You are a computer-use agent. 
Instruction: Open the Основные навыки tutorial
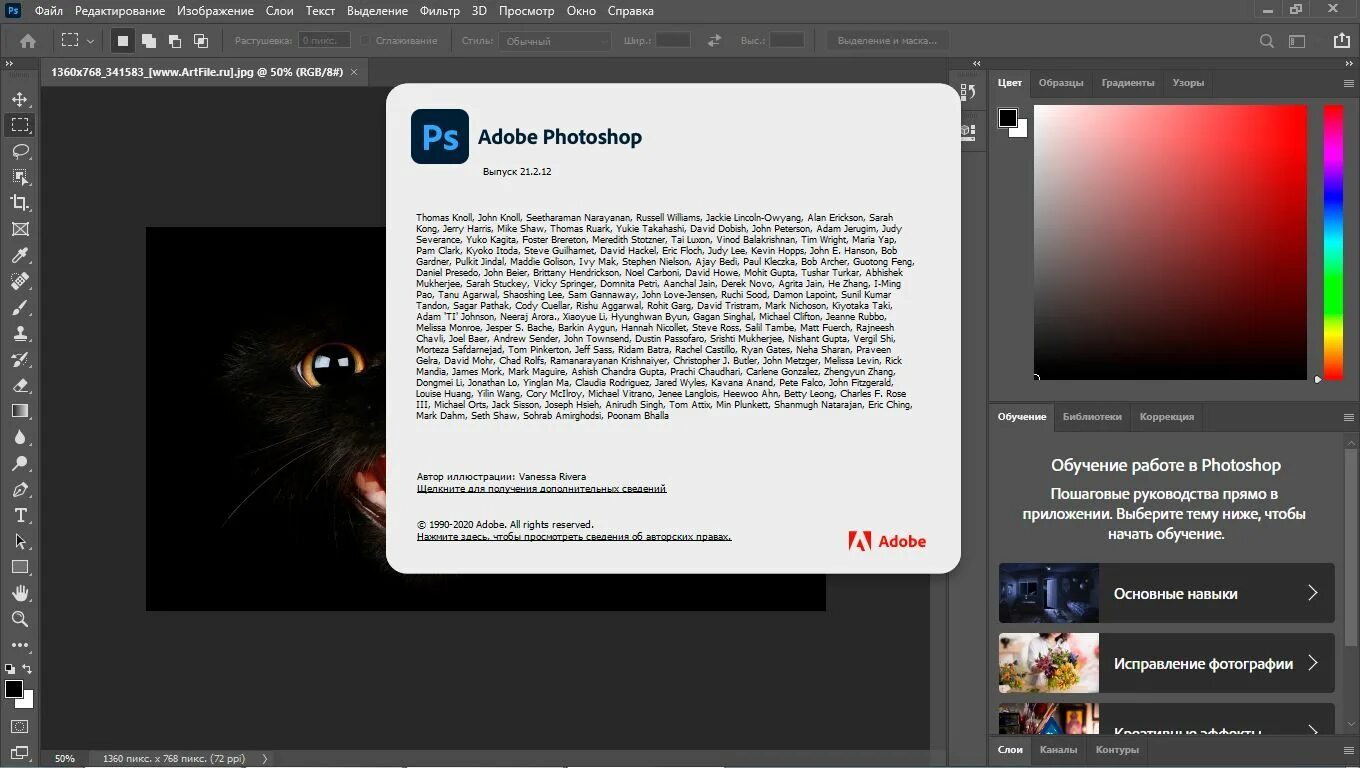1166,593
